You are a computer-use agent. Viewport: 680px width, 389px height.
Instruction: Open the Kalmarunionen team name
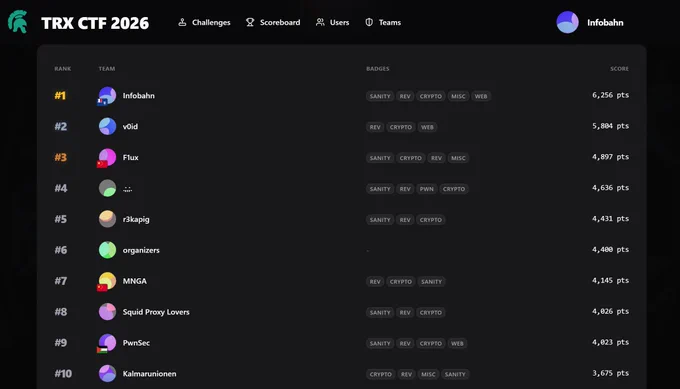click(149, 373)
